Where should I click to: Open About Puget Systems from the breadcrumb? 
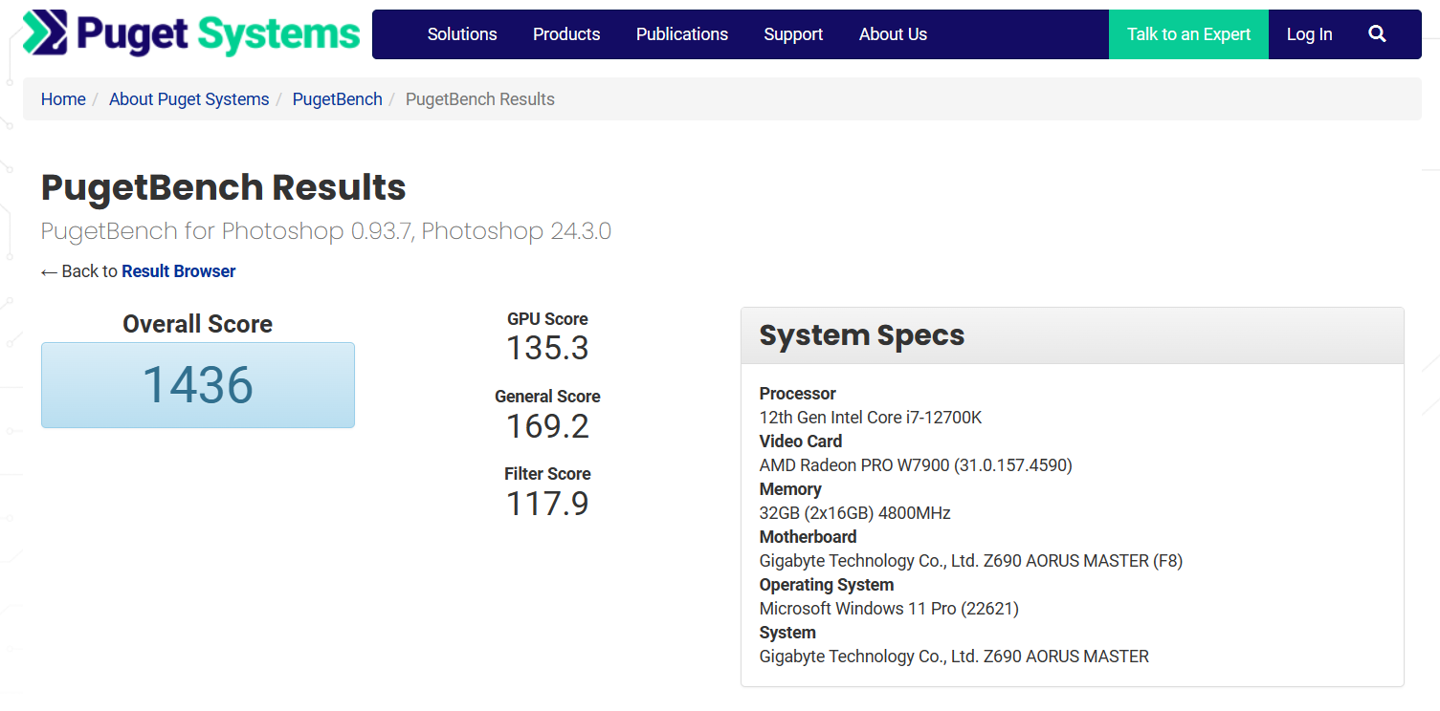[x=189, y=99]
